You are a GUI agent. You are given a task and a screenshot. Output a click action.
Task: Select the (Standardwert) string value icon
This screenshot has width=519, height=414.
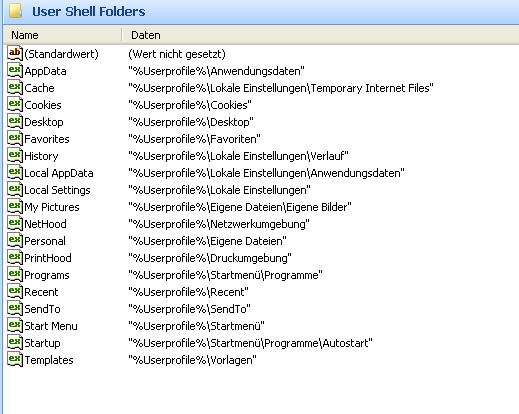coord(15,53)
